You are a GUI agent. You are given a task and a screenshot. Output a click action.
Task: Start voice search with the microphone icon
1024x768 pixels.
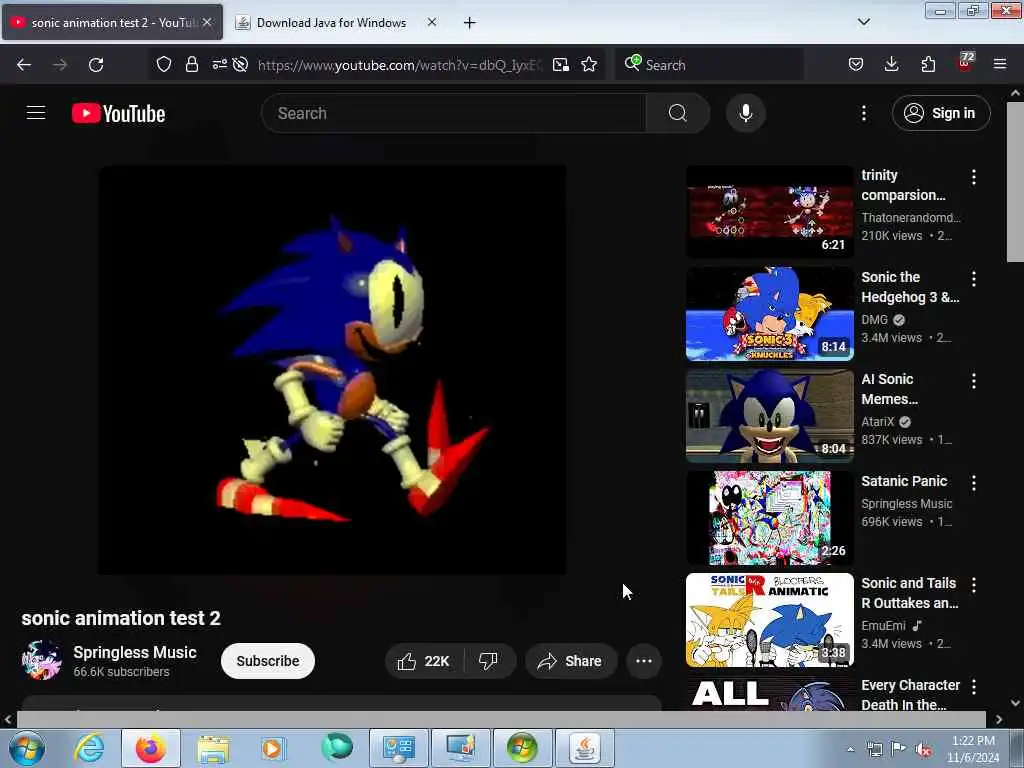745,113
